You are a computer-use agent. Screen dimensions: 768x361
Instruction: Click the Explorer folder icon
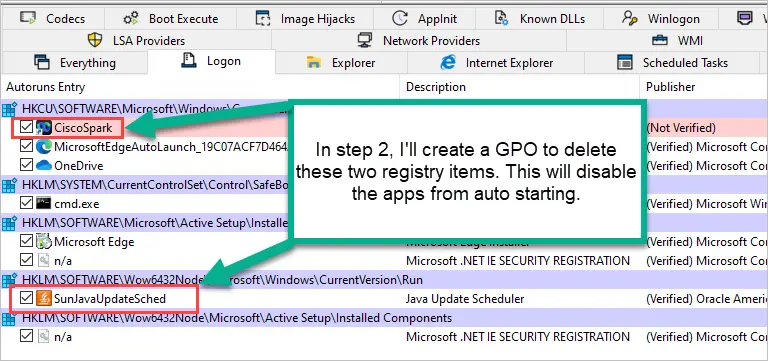(x=313, y=62)
